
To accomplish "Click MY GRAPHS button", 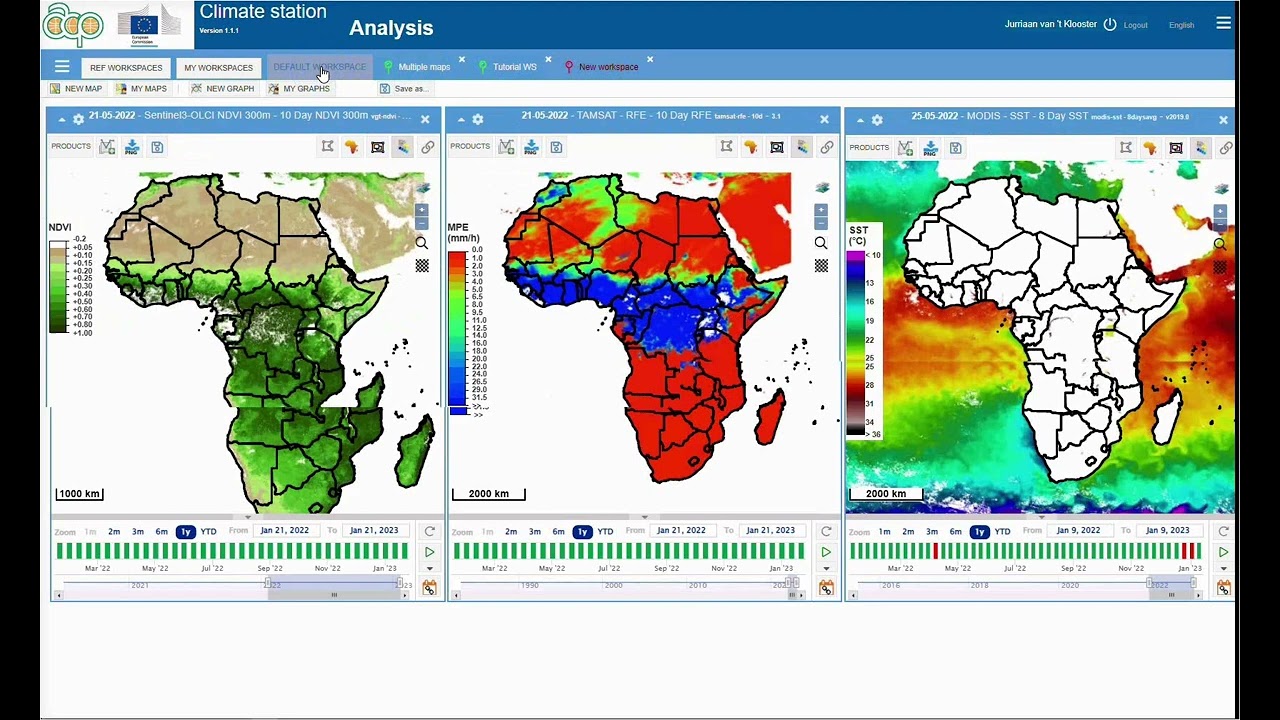I will (299, 89).
